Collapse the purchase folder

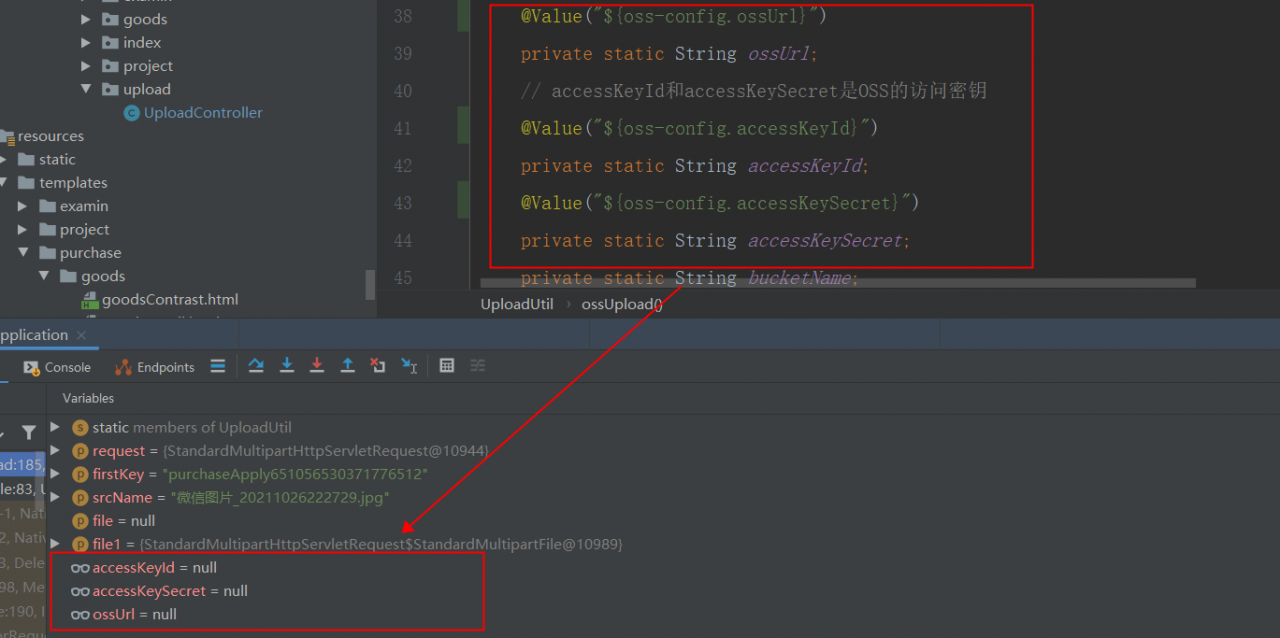pyautogui.click(x=23, y=253)
